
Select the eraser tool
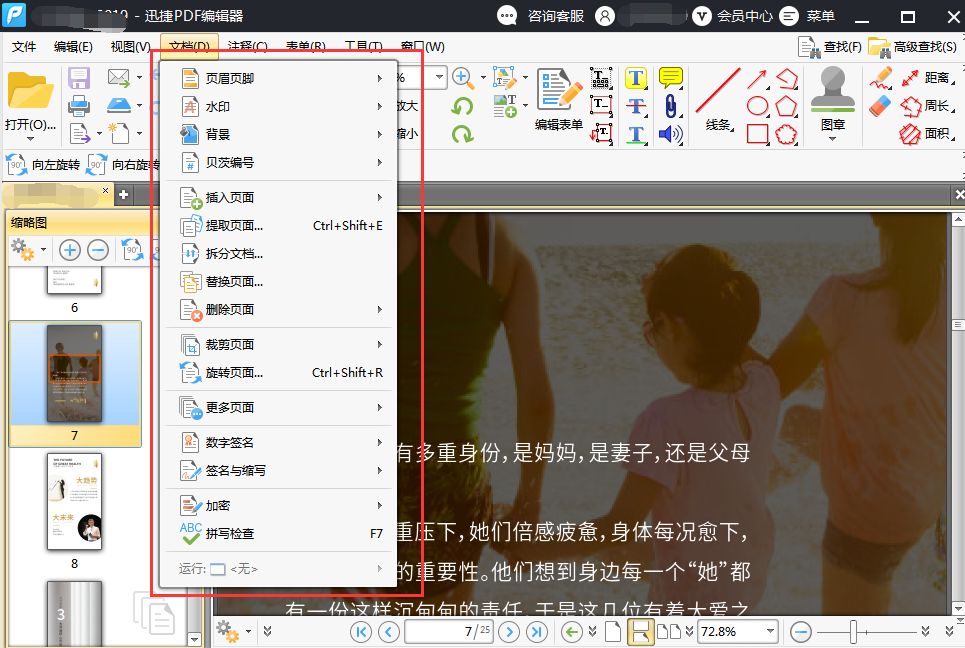(x=881, y=106)
